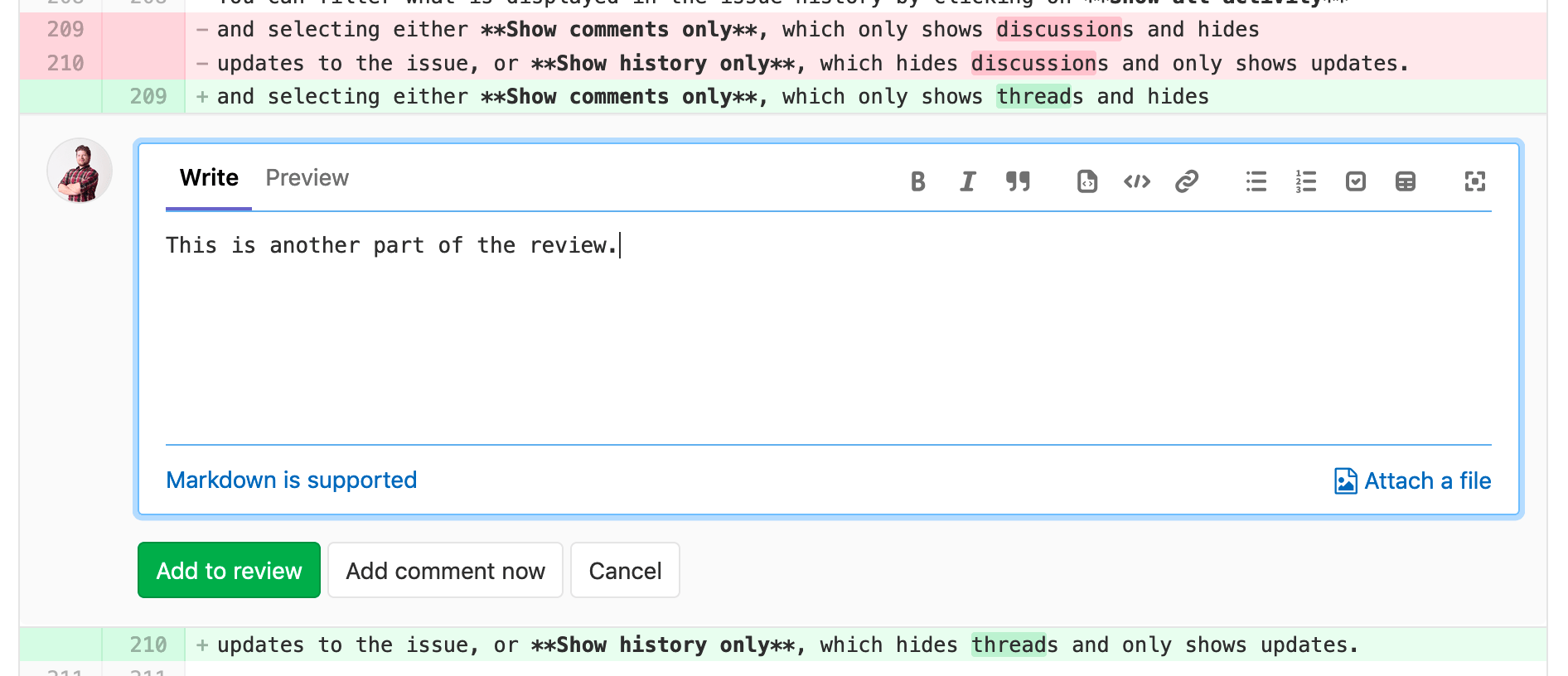Open the Preview tab
1568x676 pixels.
coord(307,178)
